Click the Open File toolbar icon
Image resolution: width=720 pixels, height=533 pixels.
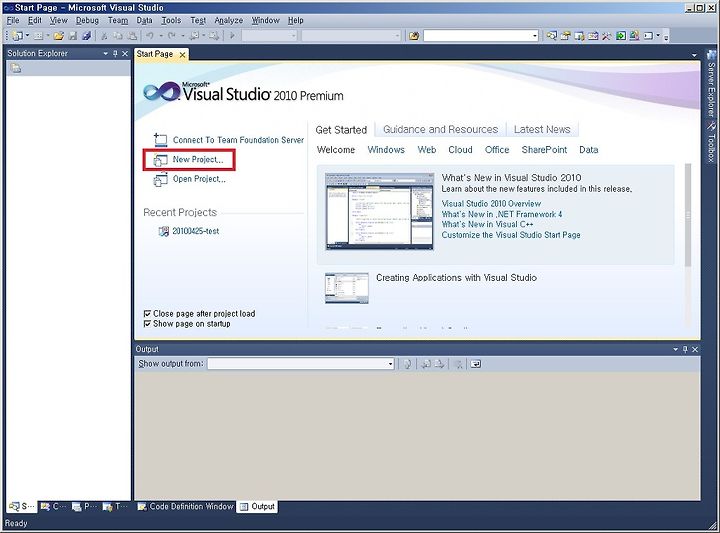(58, 36)
